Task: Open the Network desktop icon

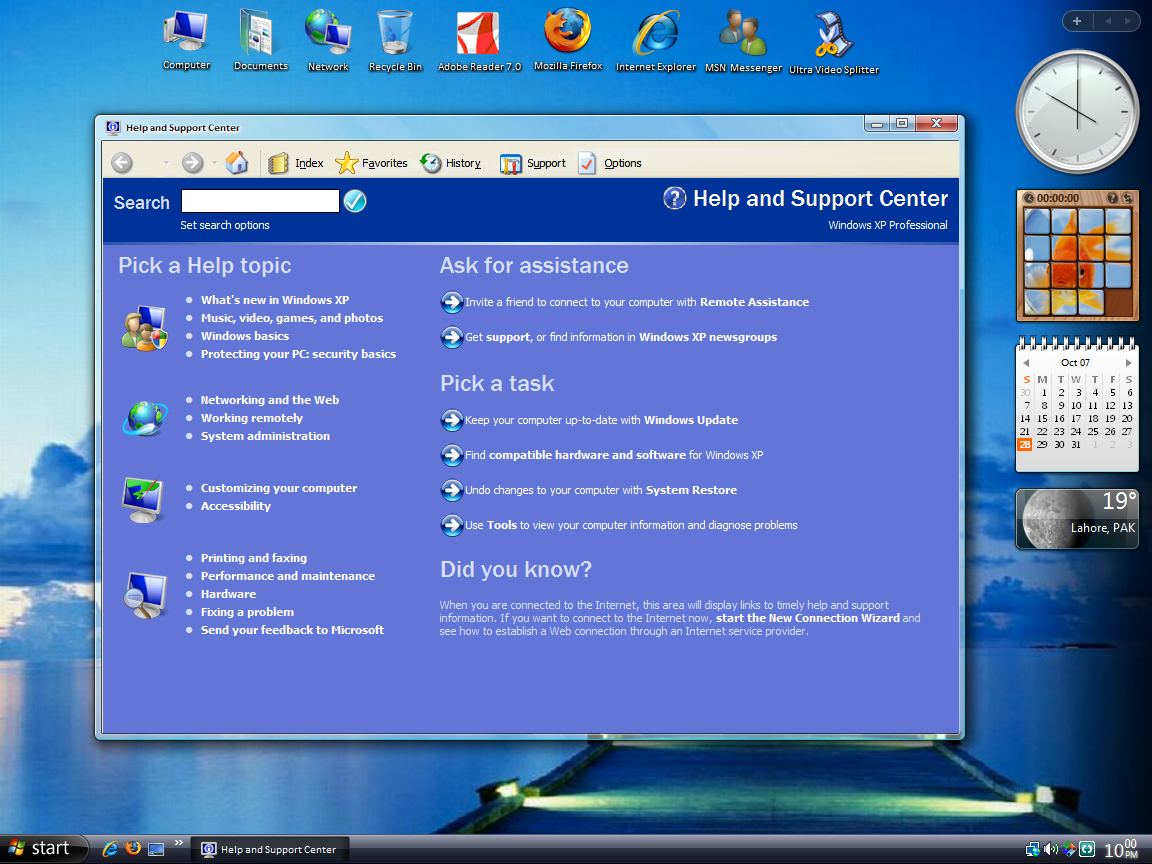Action: click(x=328, y=39)
